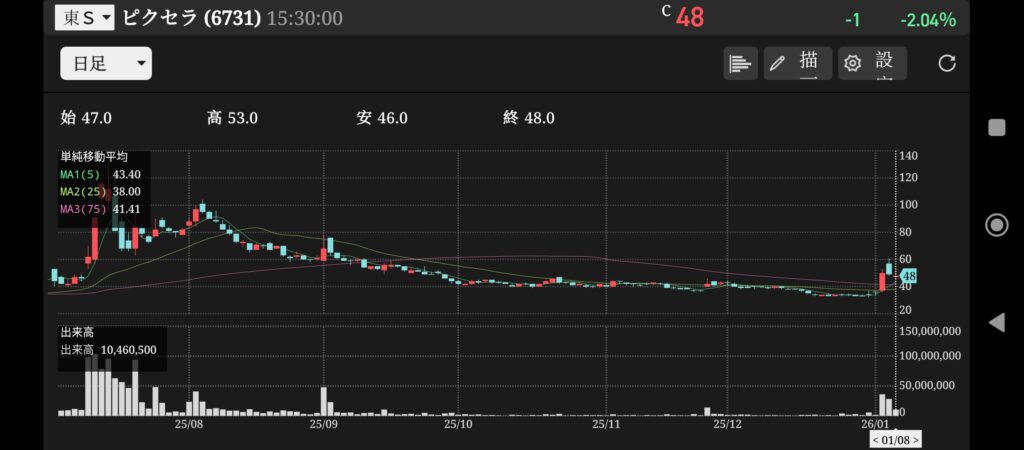Open the 東S market selector dropdown
Screen dimensions: 1024x450
tap(85, 18)
